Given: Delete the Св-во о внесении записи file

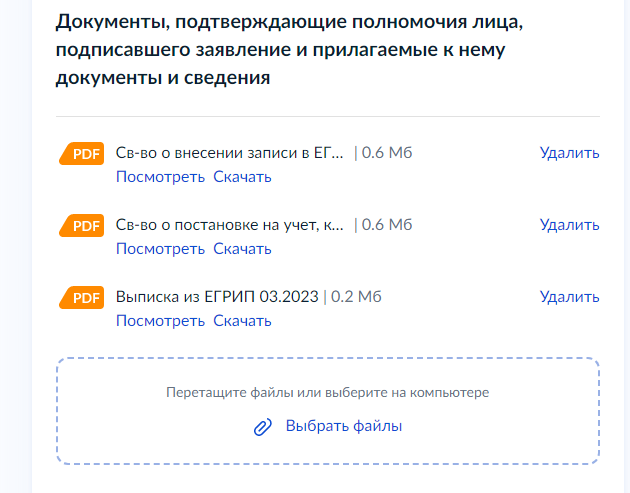Looking at the screenshot, I should click(x=569, y=153).
